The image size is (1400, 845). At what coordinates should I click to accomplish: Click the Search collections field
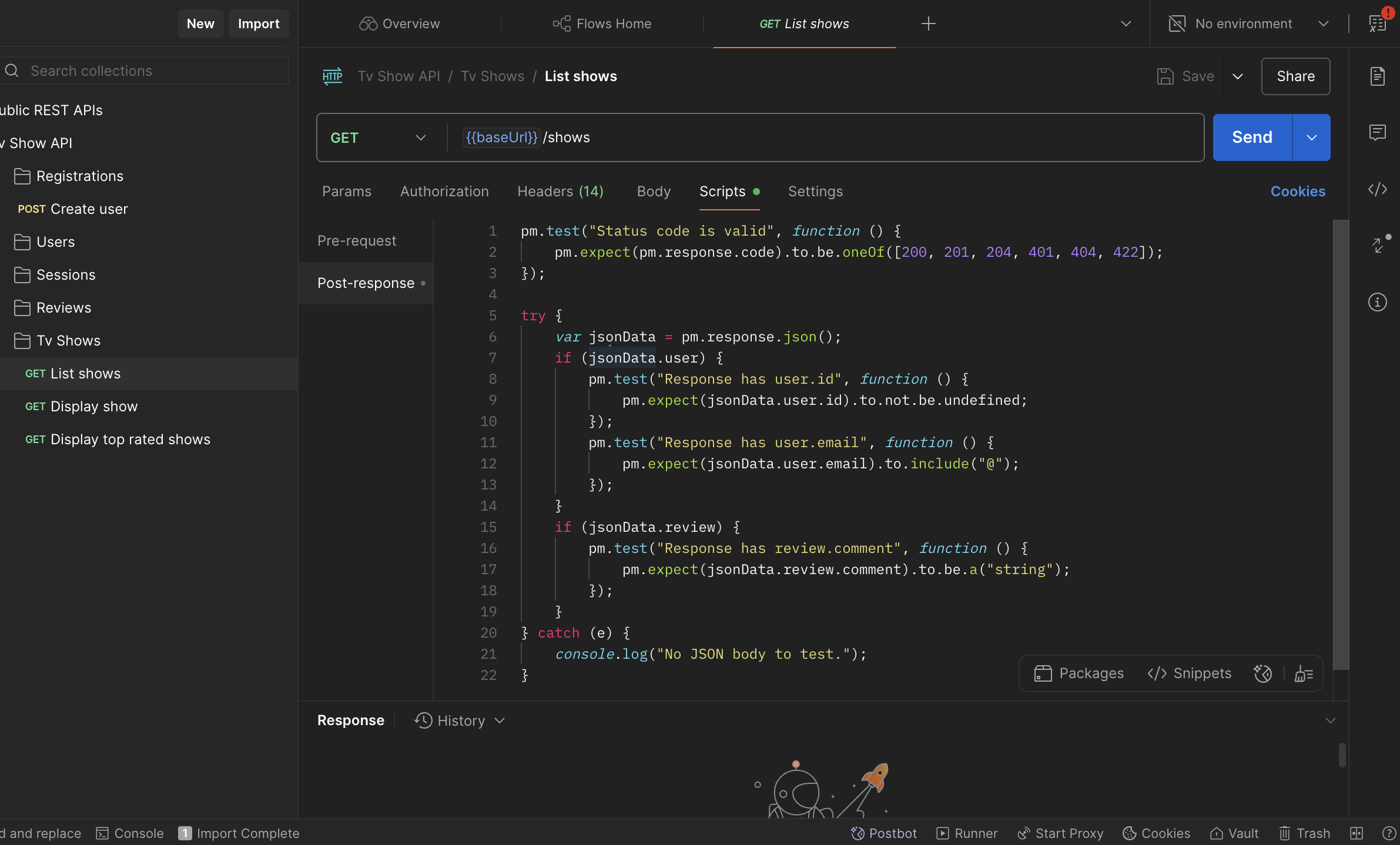pyautogui.click(x=145, y=71)
